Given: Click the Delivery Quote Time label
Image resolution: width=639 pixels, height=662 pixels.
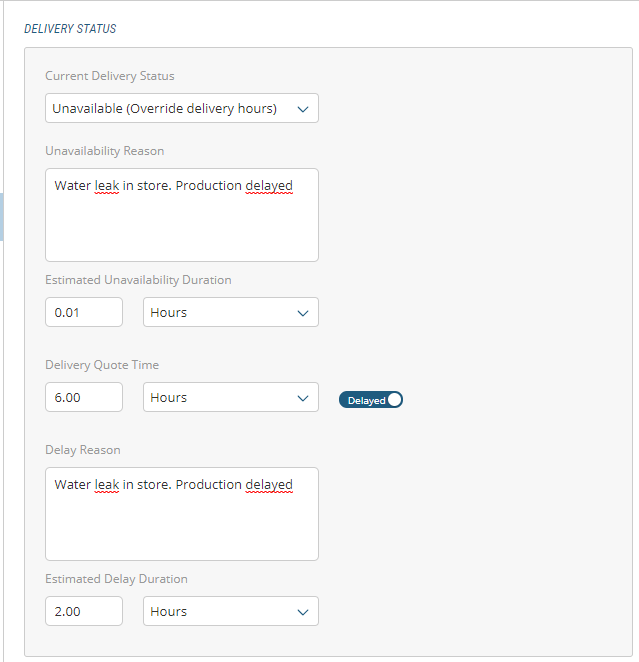Looking at the screenshot, I should pyautogui.click(x=102, y=365).
